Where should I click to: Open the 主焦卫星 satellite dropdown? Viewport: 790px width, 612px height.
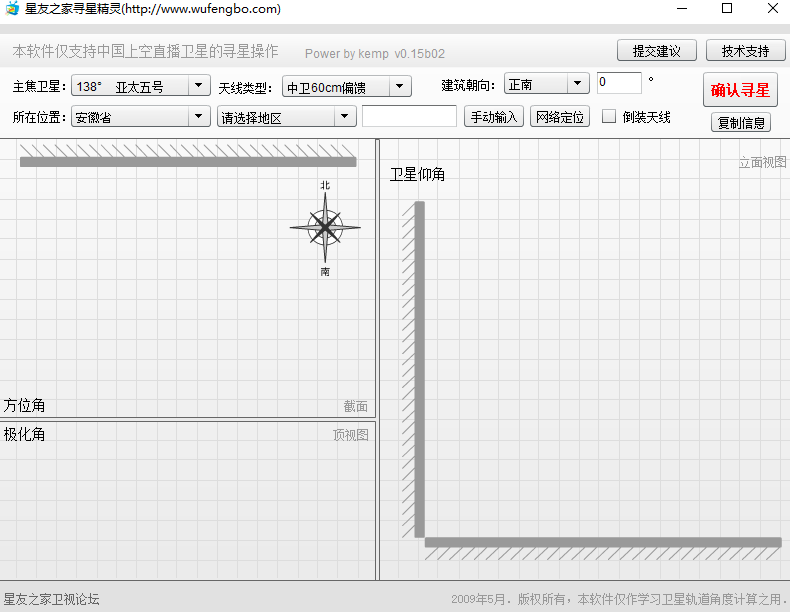pyautogui.click(x=140, y=87)
